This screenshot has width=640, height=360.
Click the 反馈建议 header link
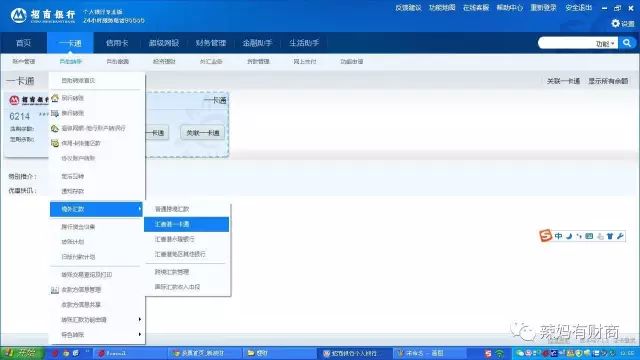408,8
